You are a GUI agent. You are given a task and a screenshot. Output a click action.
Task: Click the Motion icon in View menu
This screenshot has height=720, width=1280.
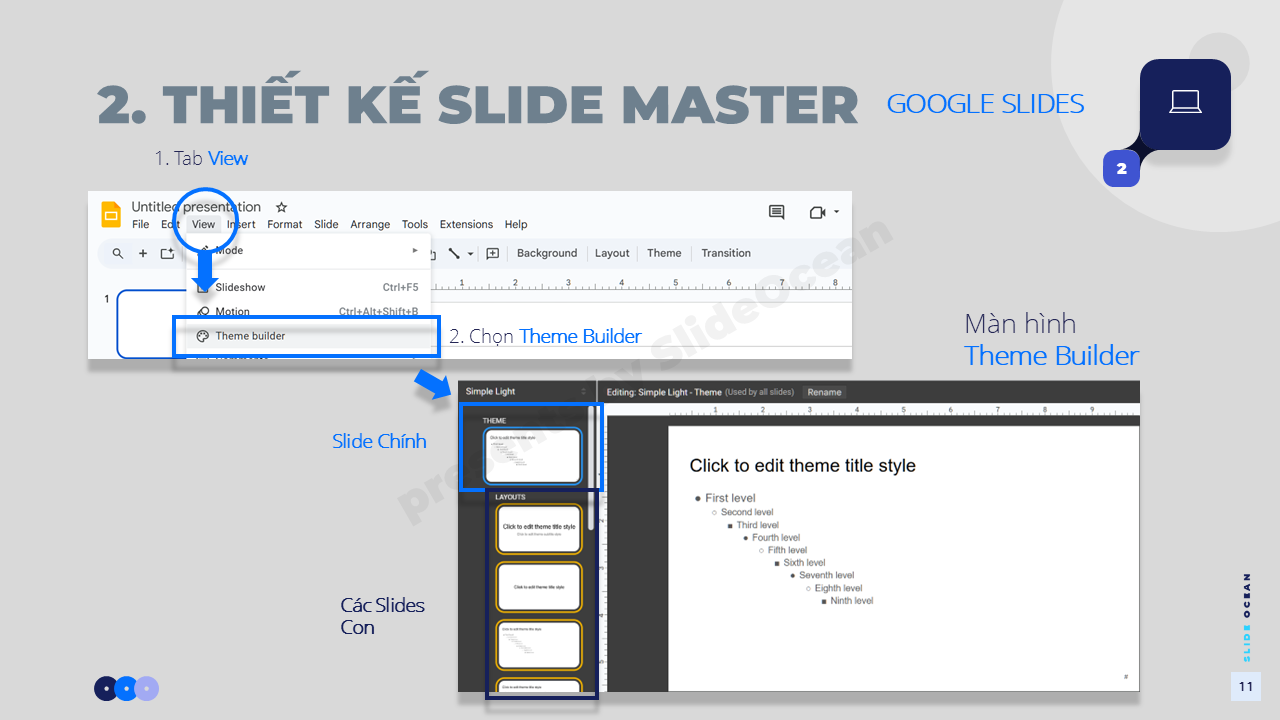pyautogui.click(x=204, y=312)
